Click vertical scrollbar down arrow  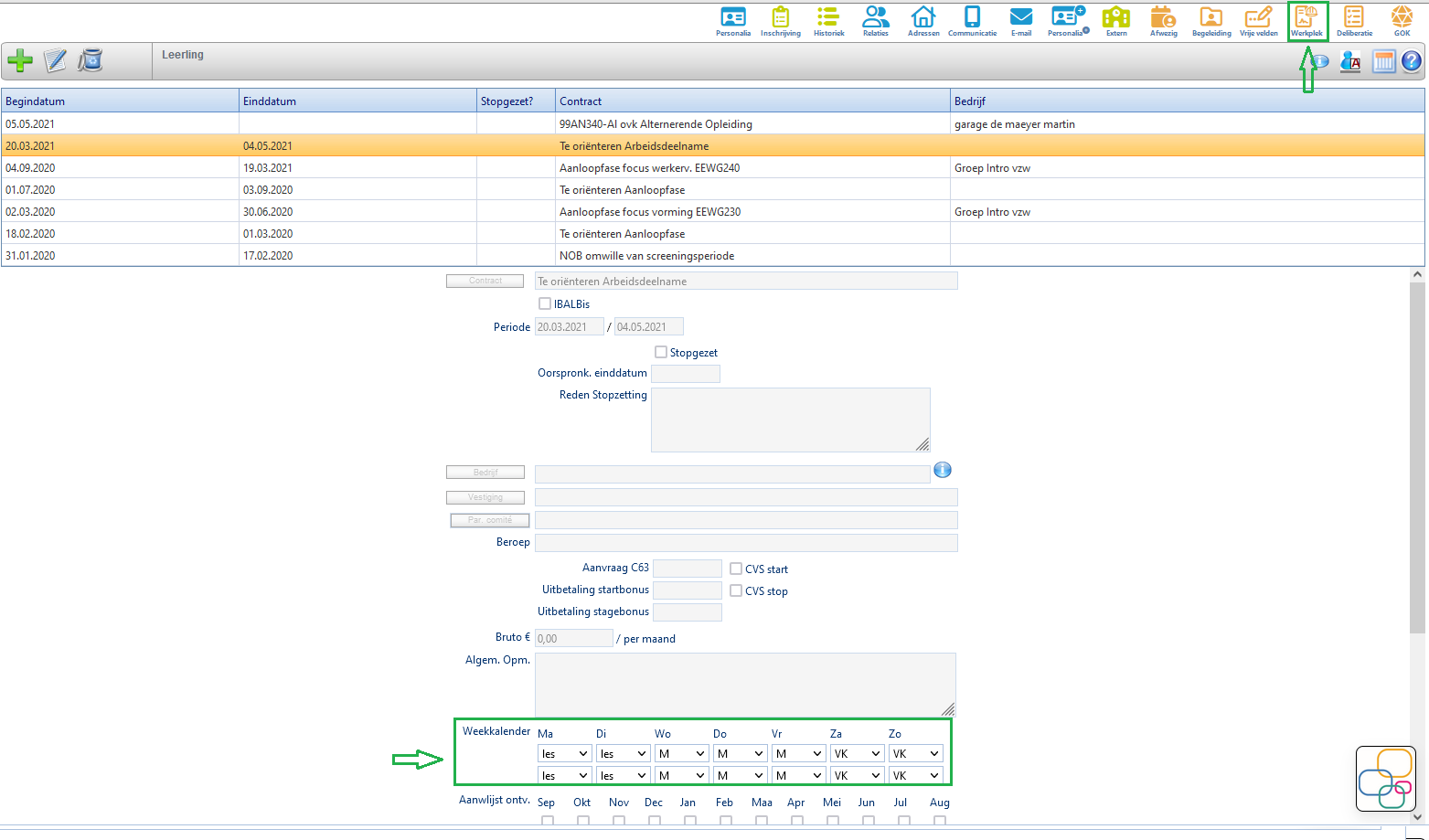(1417, 817)
